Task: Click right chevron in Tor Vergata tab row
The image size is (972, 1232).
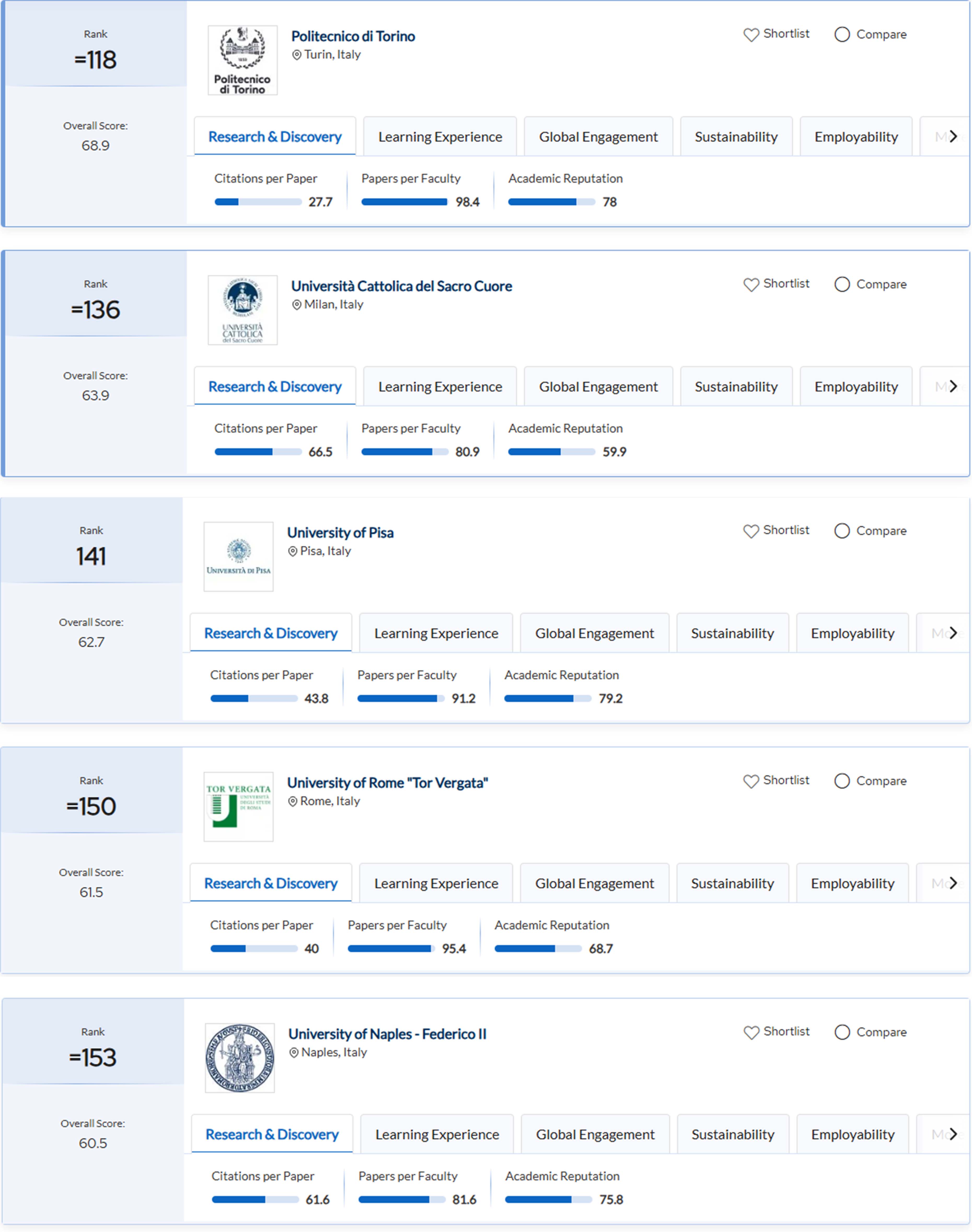Action: (x=953, y=883)
